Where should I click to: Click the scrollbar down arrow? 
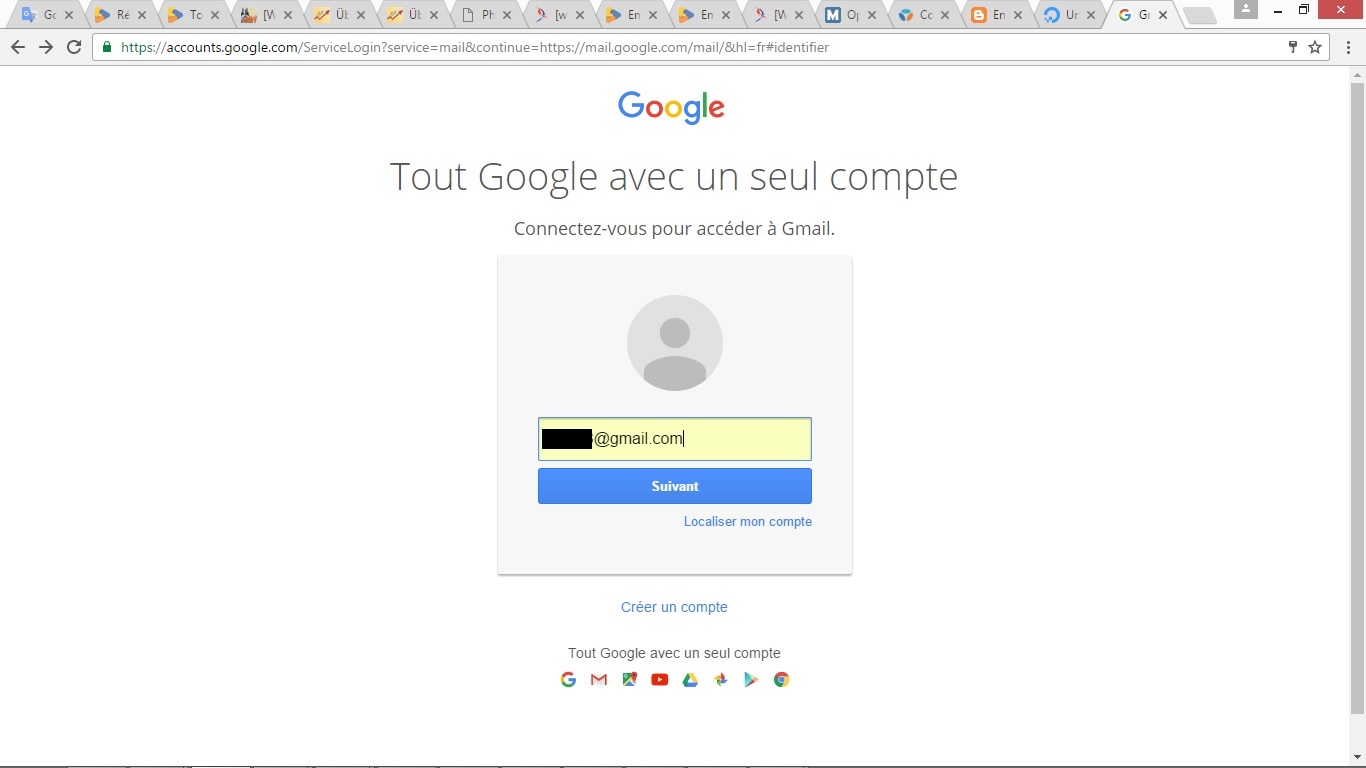click(x=1357, y=757)
